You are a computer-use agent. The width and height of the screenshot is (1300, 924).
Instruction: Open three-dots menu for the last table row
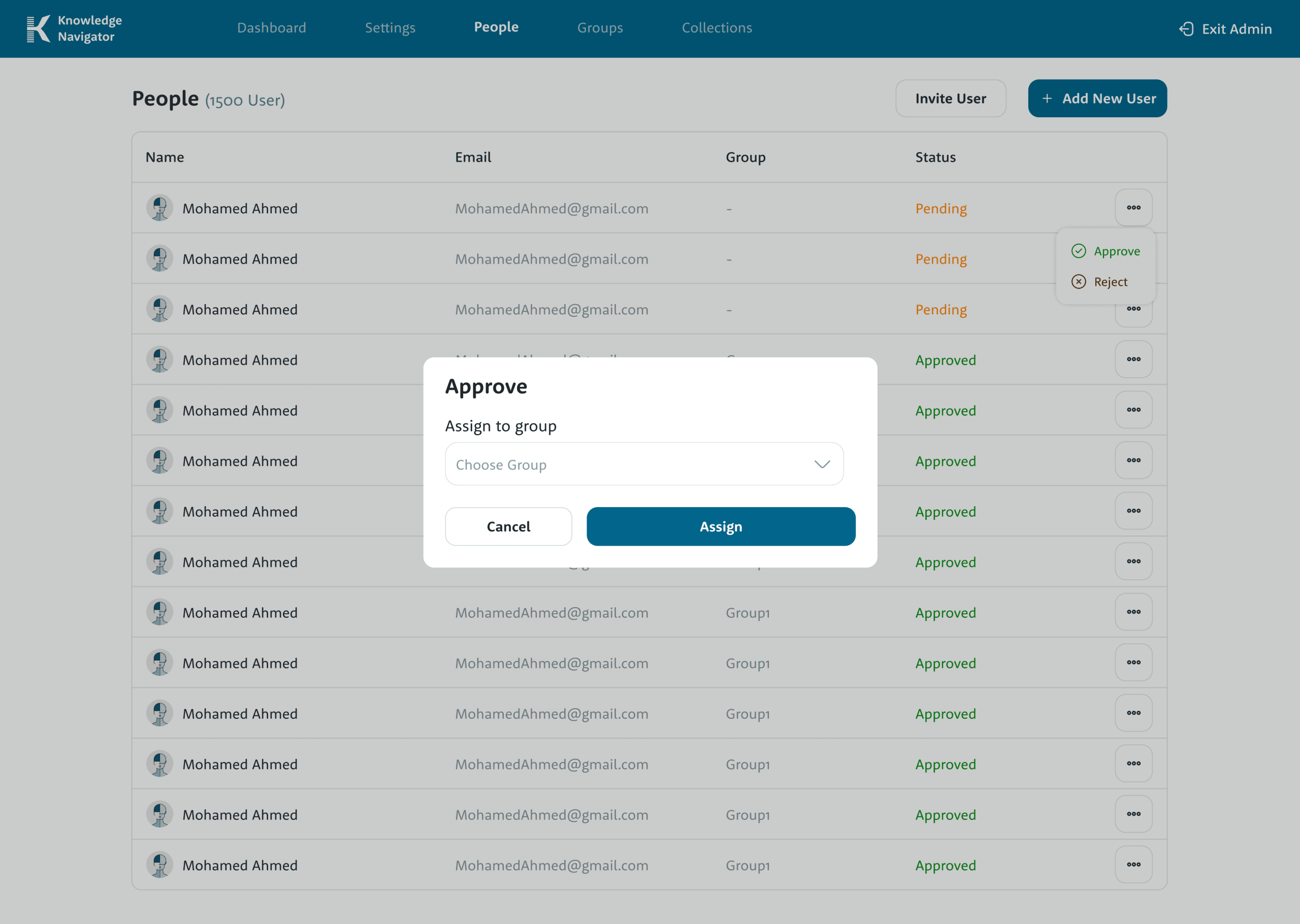pyautogui.click(x=1133, y=864)
